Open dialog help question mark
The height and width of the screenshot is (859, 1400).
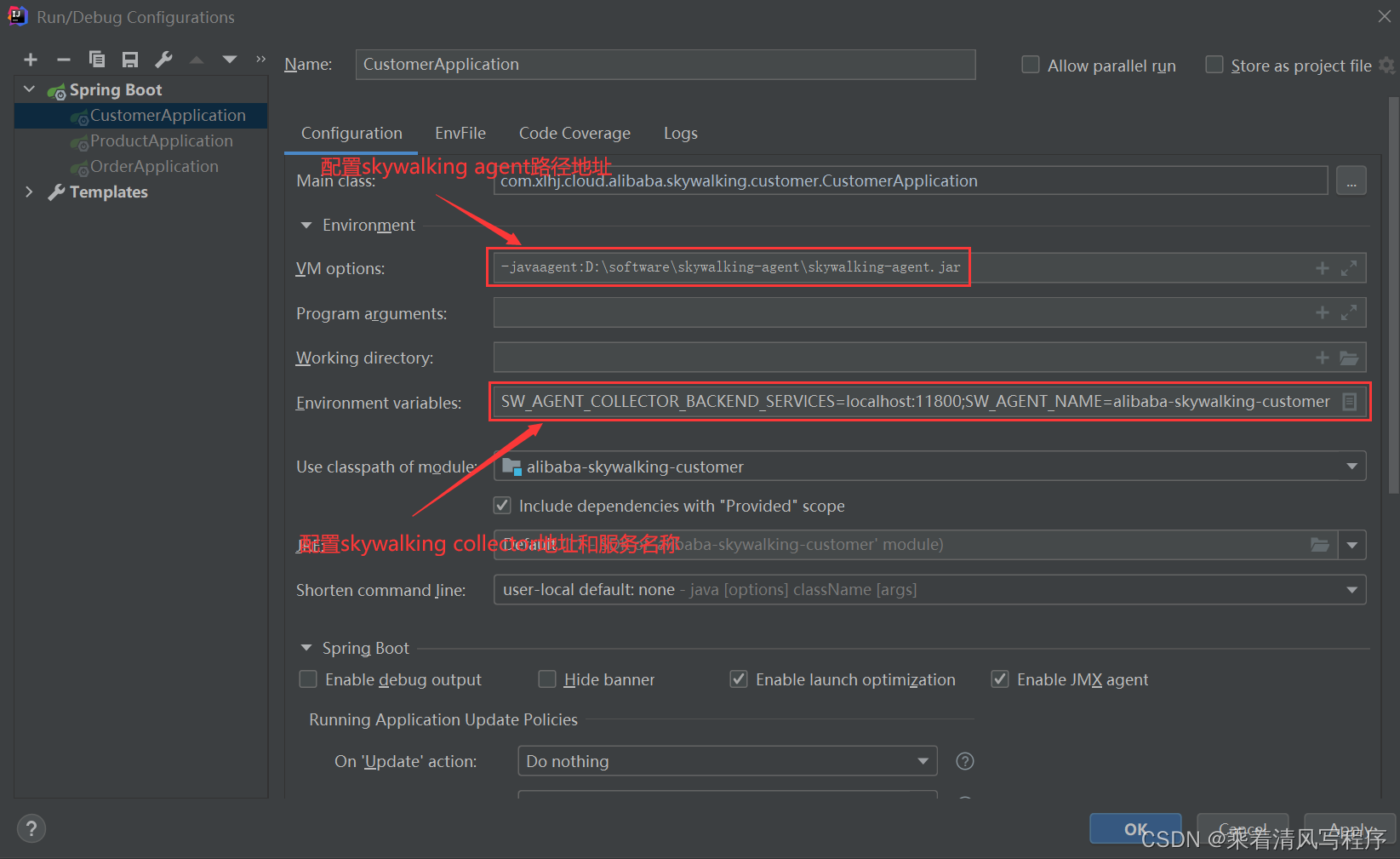coord(31,828)
